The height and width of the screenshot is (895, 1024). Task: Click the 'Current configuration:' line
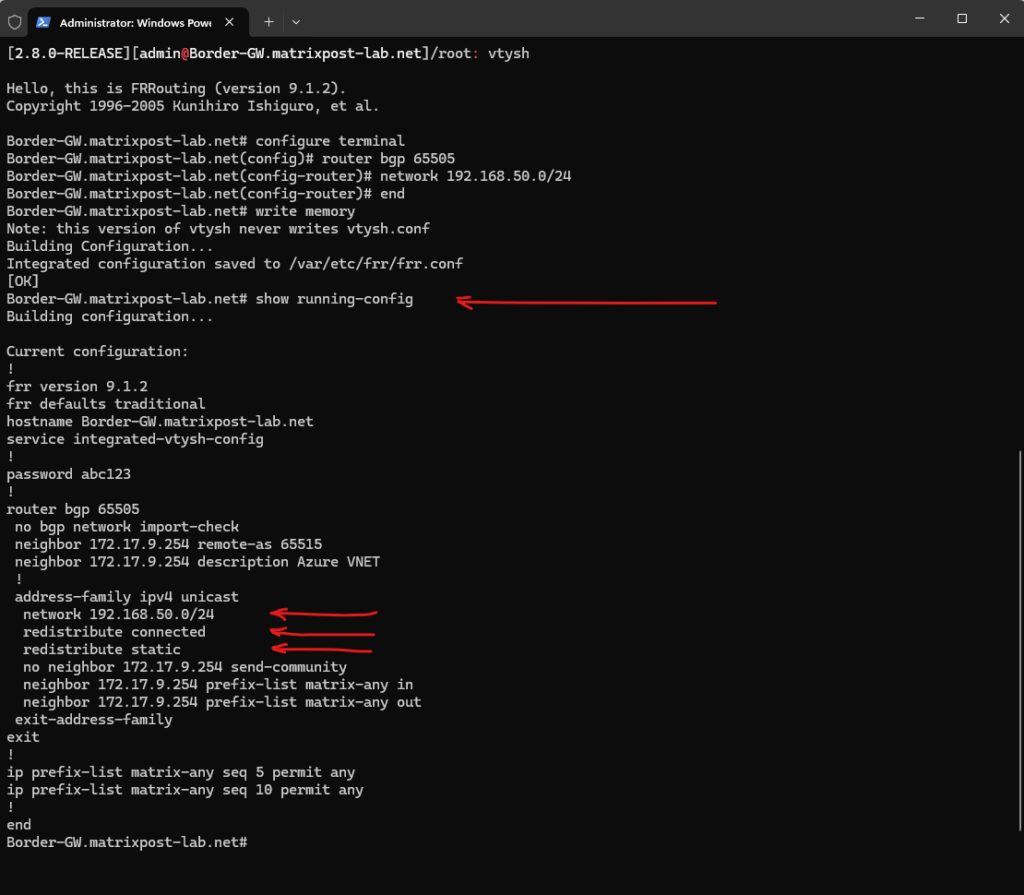[97, 351]
